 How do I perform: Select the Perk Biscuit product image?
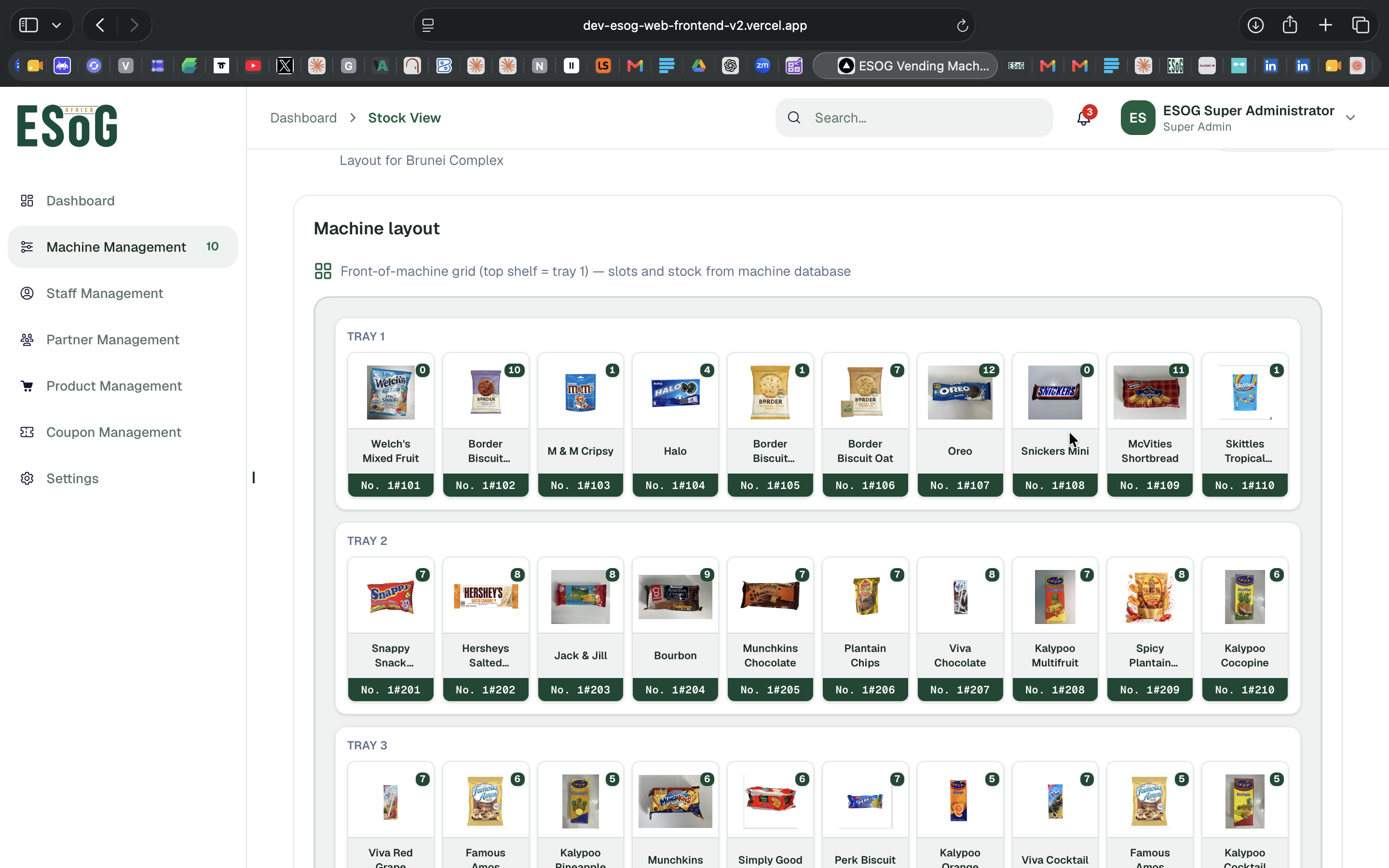click(865, 801)
